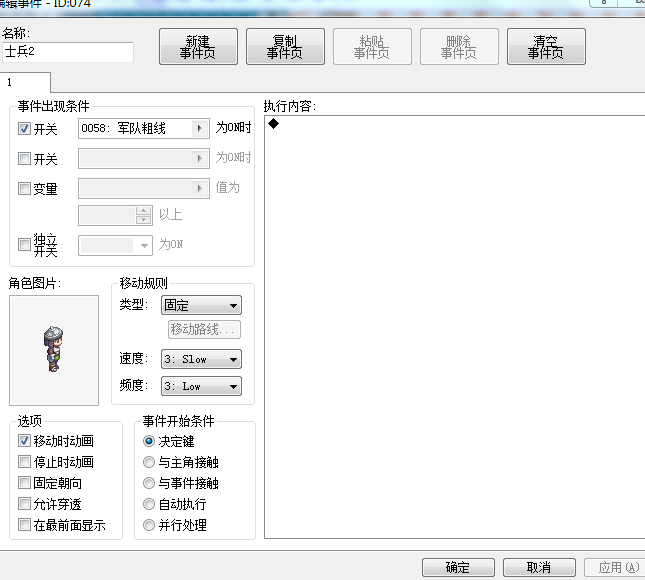Open the 类型 dropdown showing 固定

pos(201,305)
